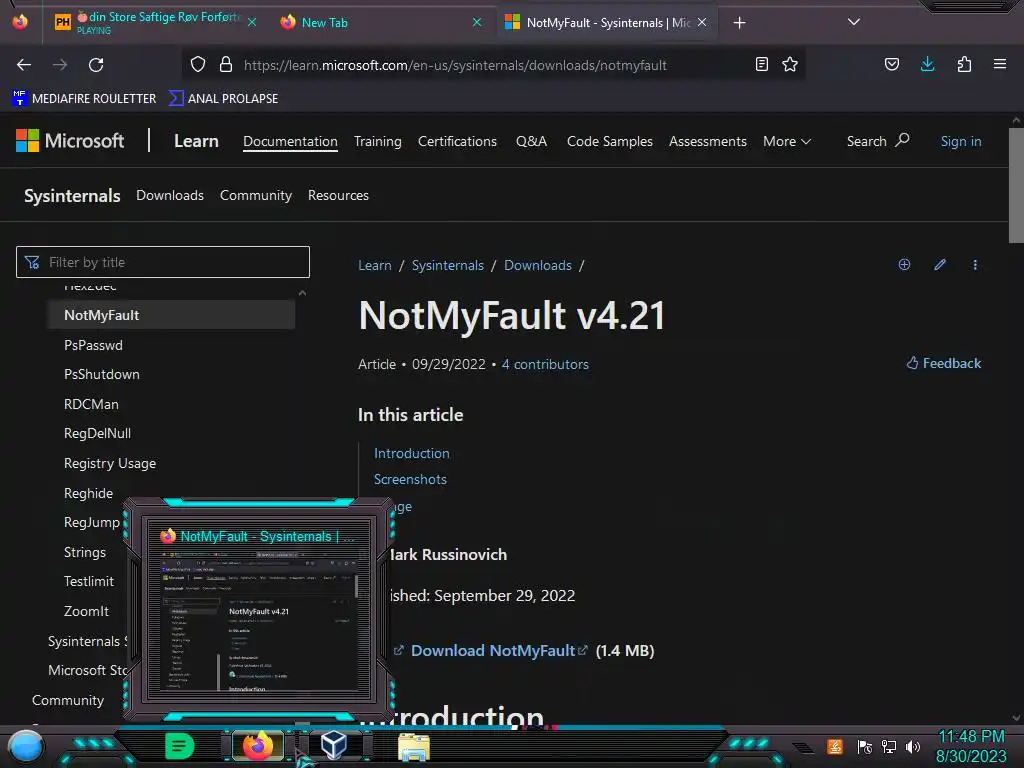This screenshot has width=1024, height=768.
Task: Click the Sysinternals breadcrumb
Action: [447, 265]
